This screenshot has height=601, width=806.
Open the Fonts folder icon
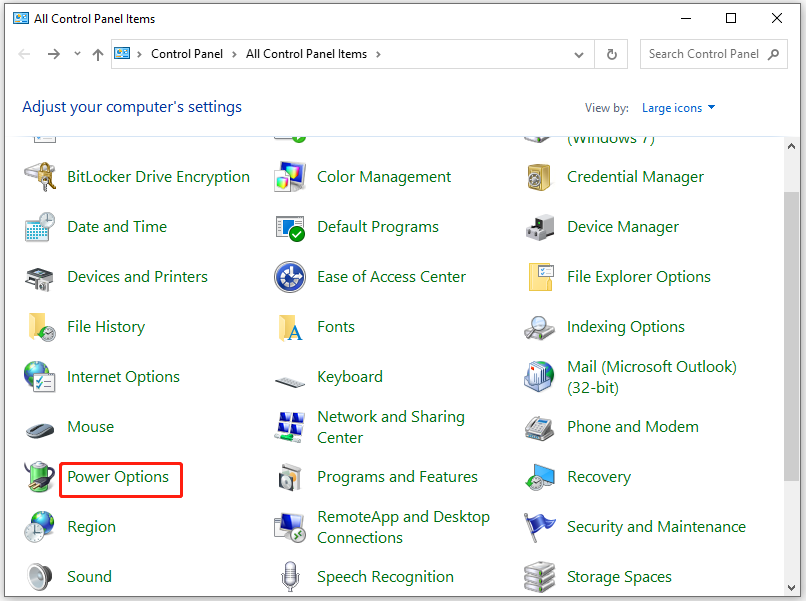[x=290, y=328]
